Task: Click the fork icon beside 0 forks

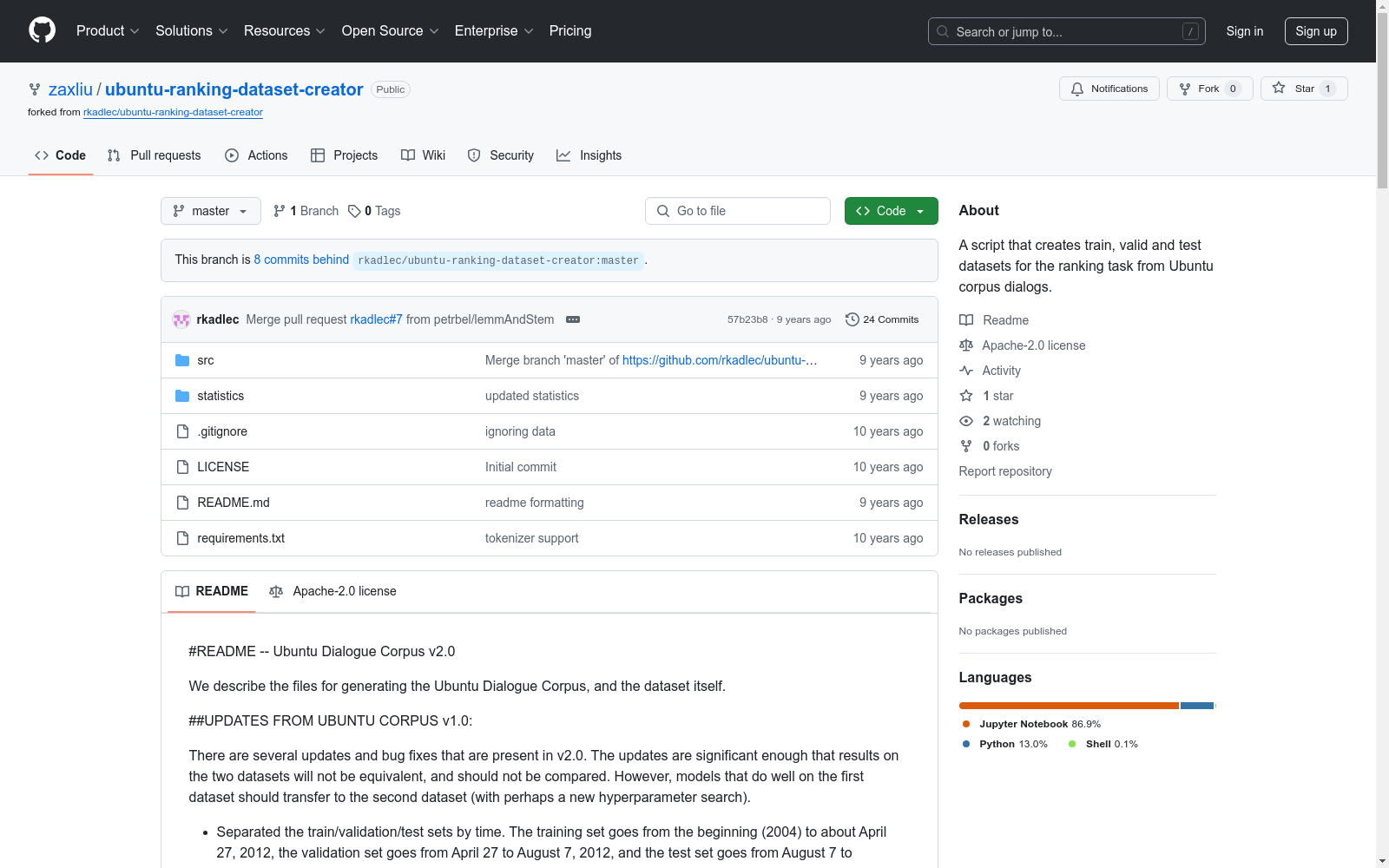Action: (966, 446)
